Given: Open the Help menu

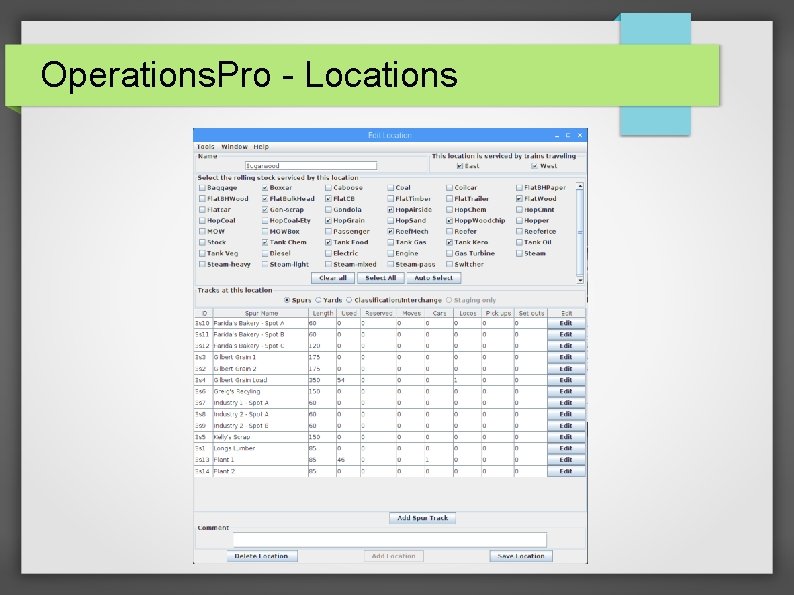Looking at the screenshot, I should pos(261,147).
